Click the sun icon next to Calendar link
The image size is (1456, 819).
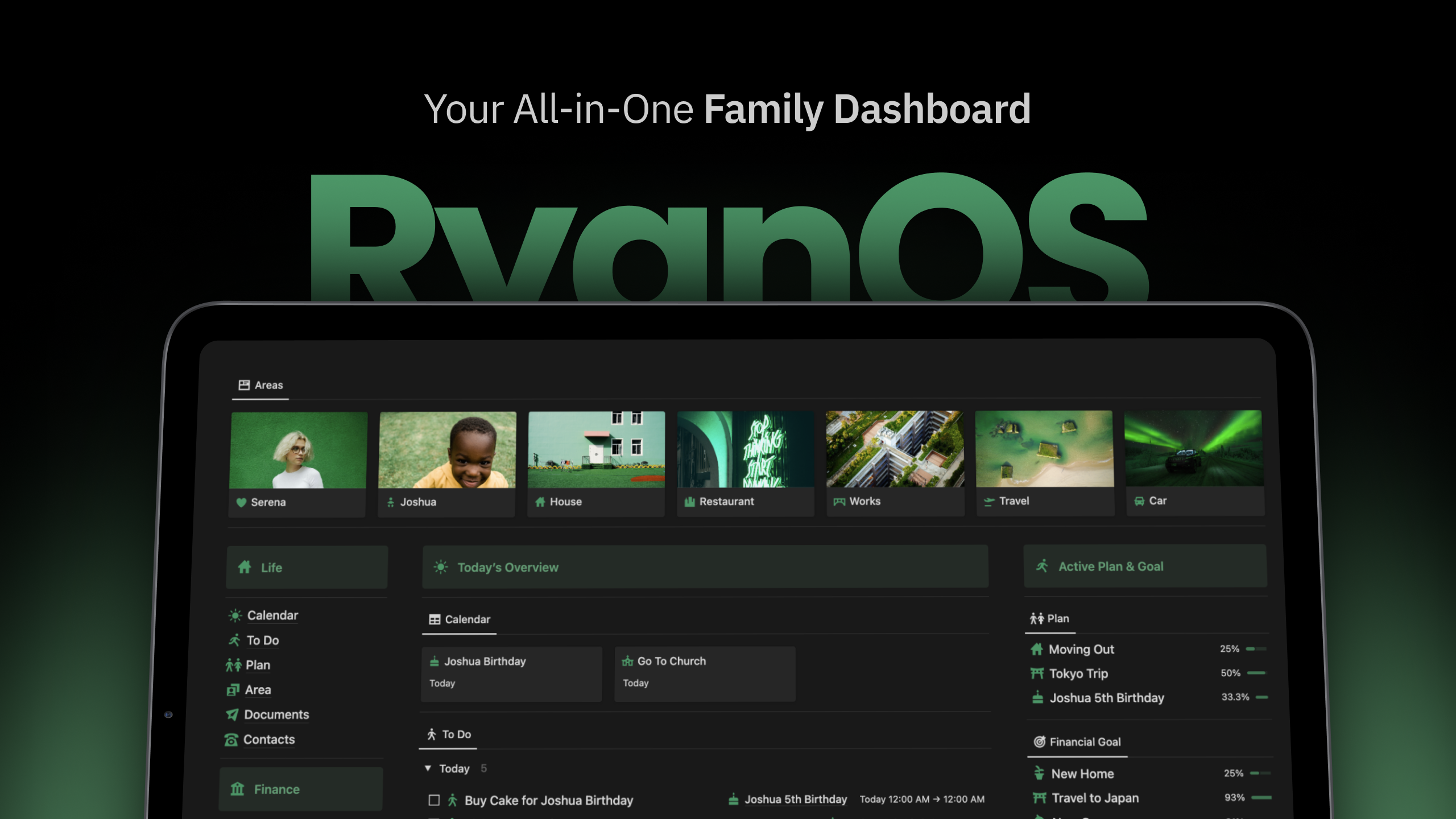pos(235,615)
